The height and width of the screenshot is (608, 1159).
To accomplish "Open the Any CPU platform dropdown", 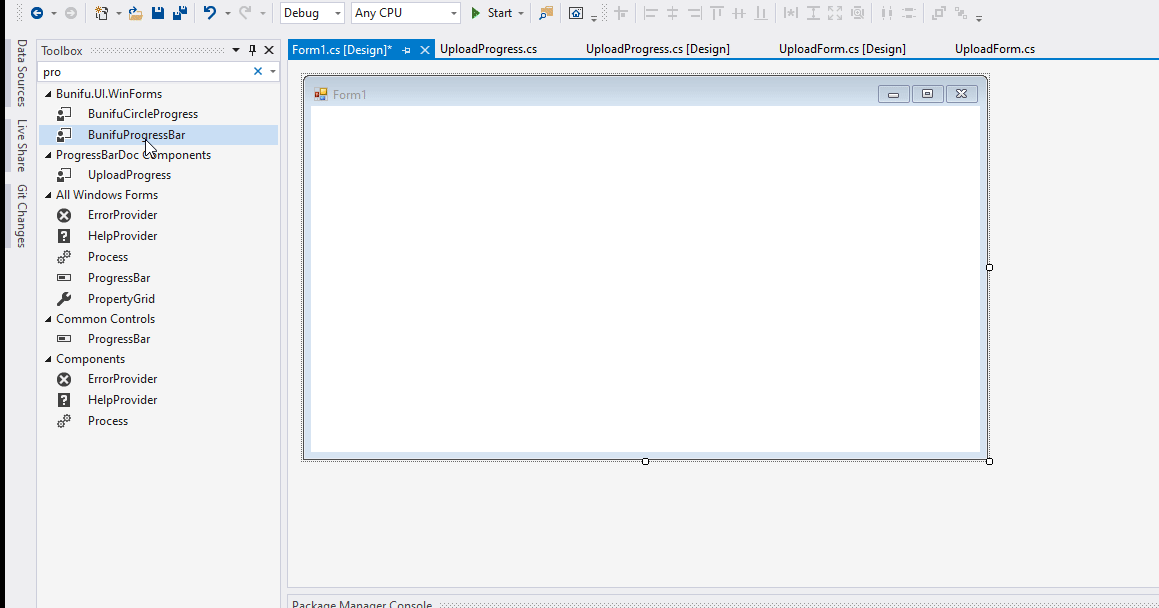I will pos(405,13).
